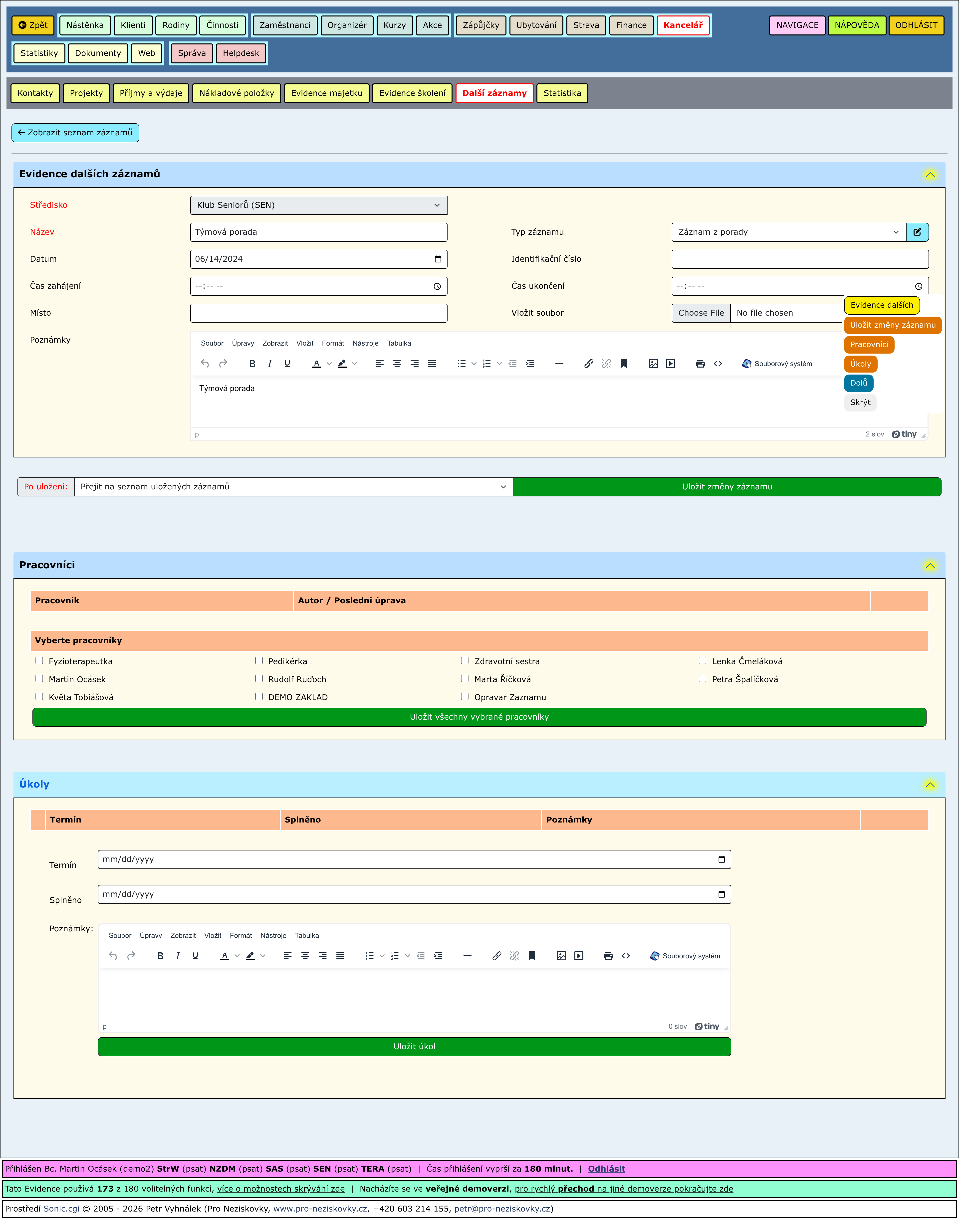Click Bold icon in Poznámky editor
This screenshot has width=961, height=1232.
[x=252, y=364]
